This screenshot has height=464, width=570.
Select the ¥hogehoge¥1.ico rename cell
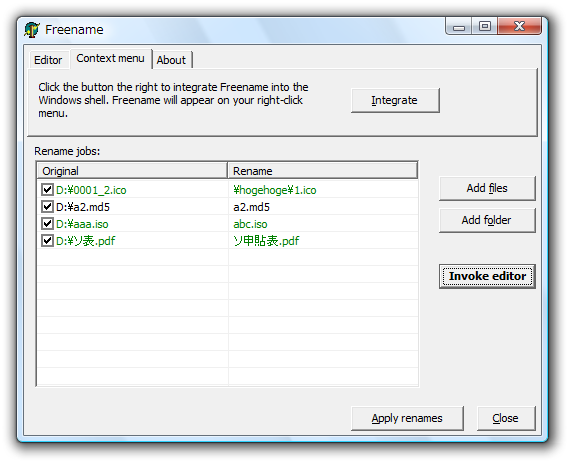275,190
